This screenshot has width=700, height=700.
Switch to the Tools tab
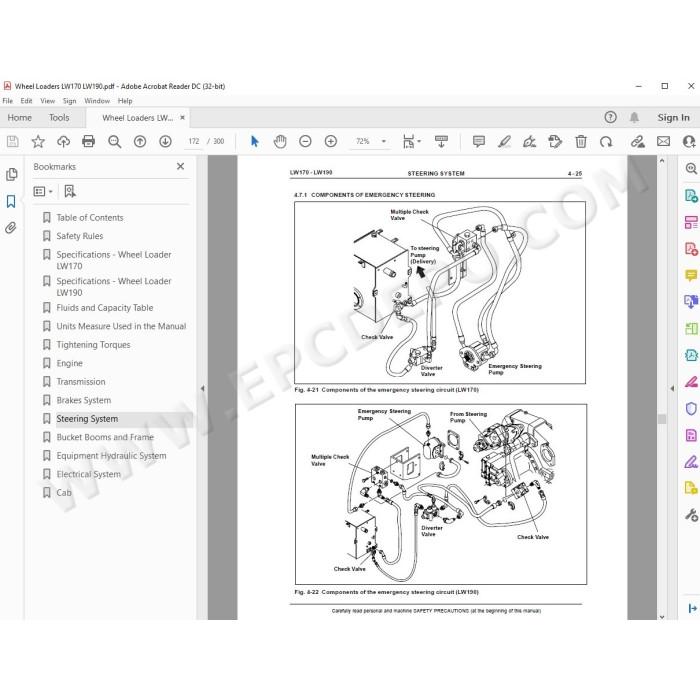click(x=59, y=118)
